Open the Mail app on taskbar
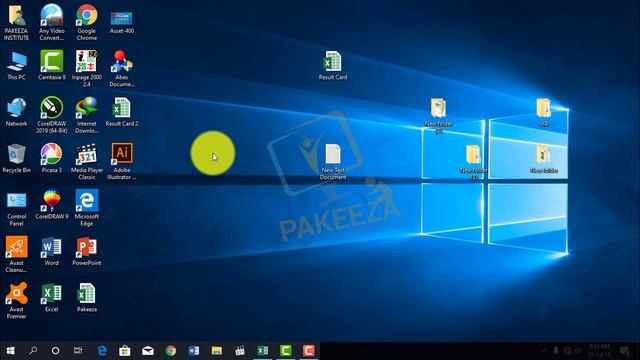Viewport: 640px width, 360px height. click(148, 351)
